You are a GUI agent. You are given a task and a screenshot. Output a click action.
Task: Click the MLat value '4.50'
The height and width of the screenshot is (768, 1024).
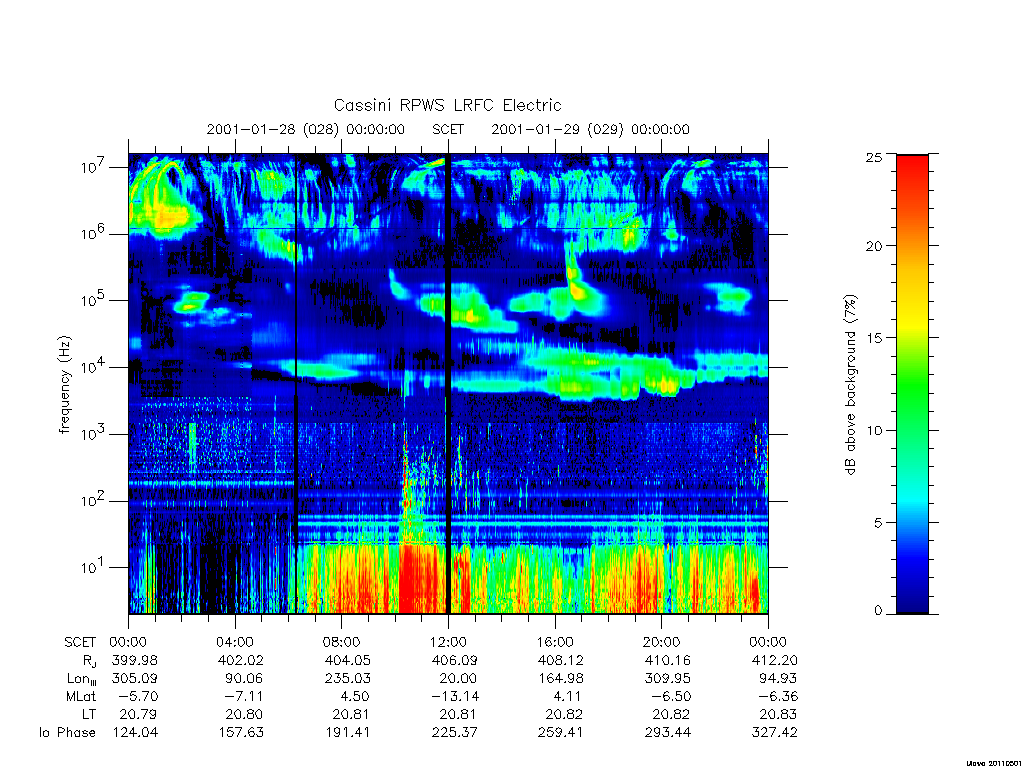(x=355, y=697)
